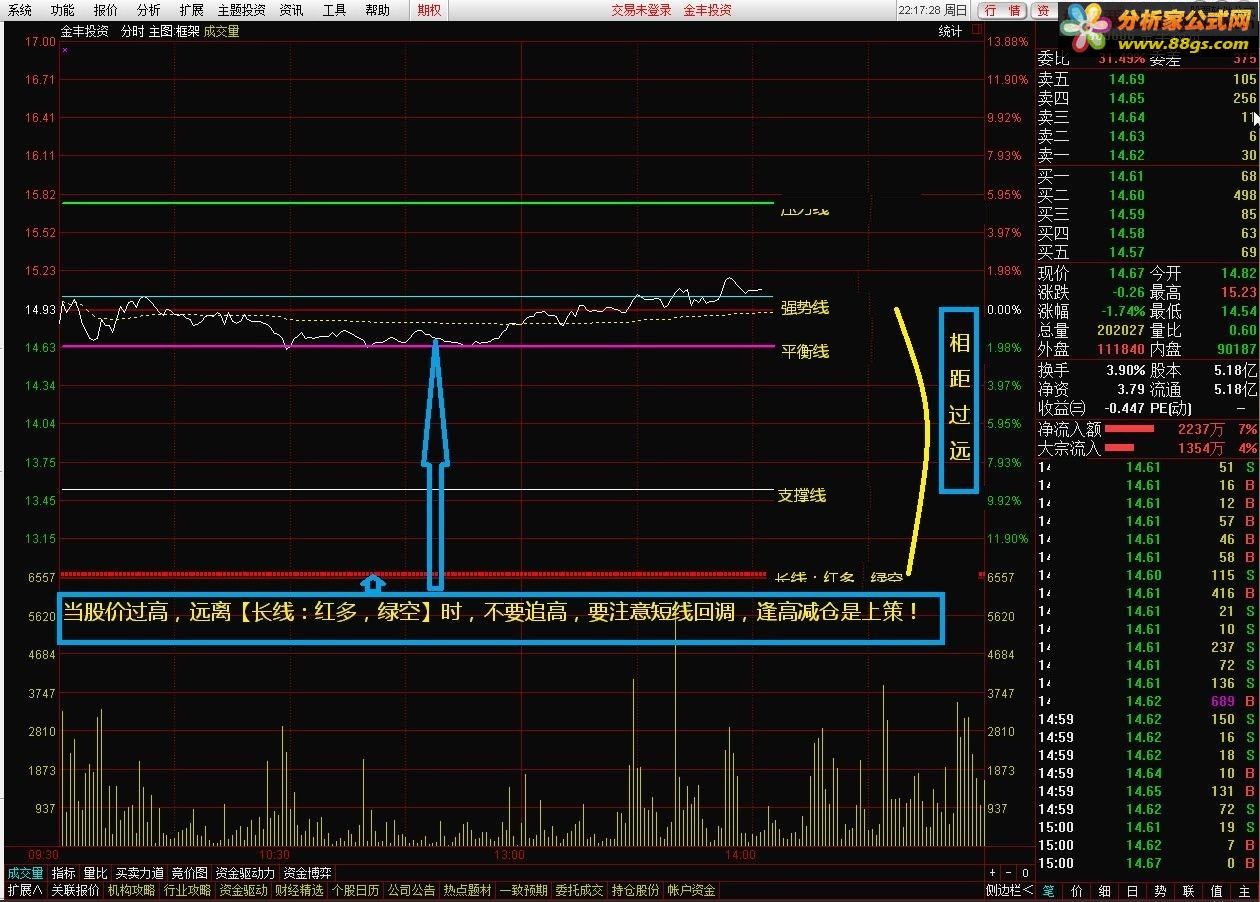Expand the 扩展 bottom panel toggle

24,890
